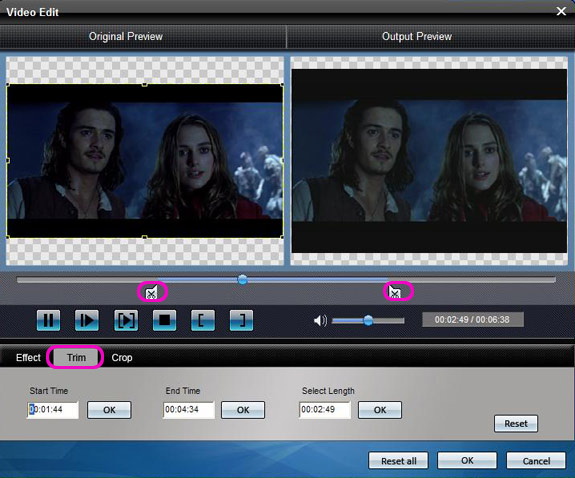
Task: Click the volume slider handle
Action: pos(368,321)
